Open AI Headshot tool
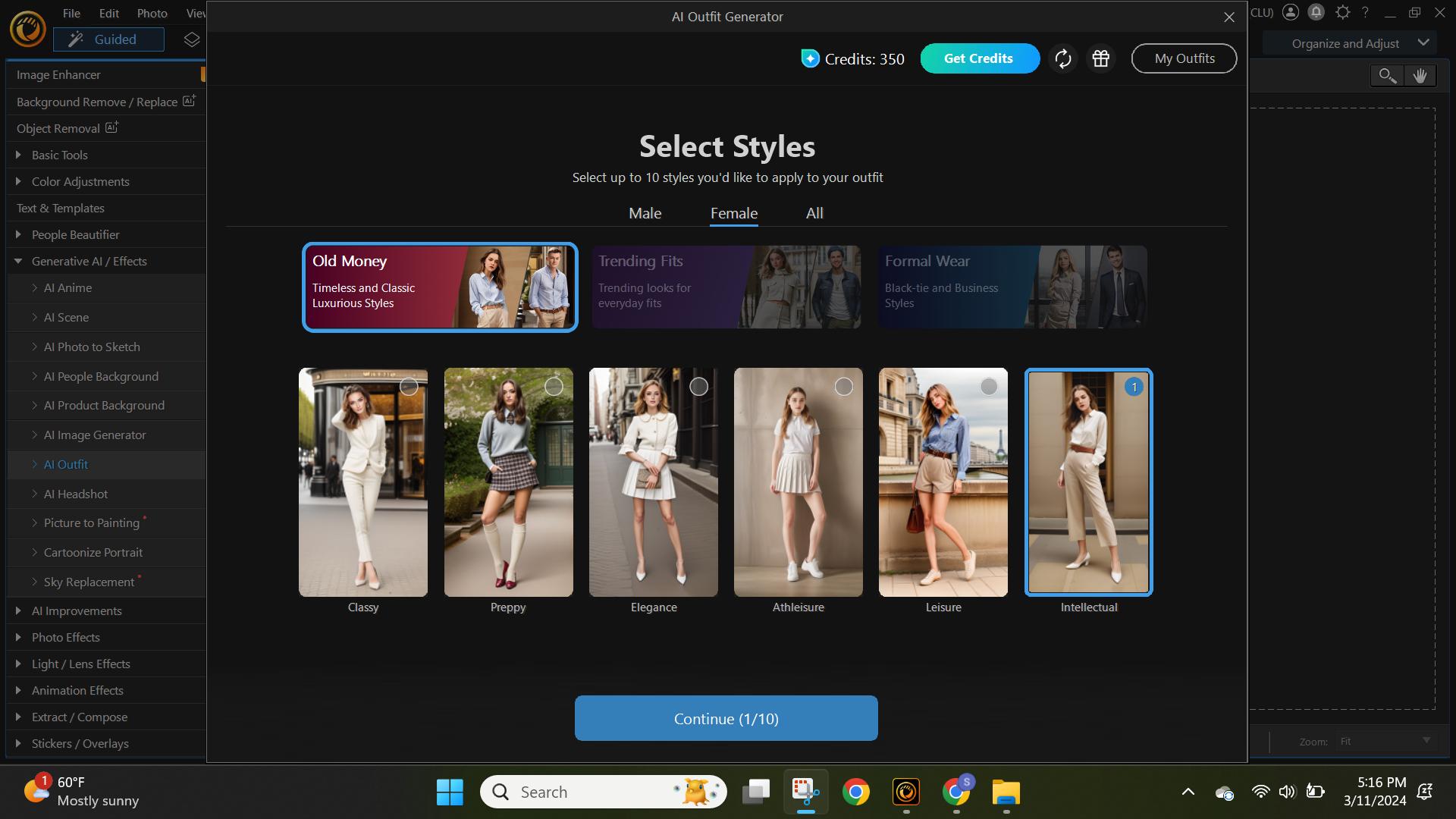This screenshot has height=819, width=1456. pos(106,494)
